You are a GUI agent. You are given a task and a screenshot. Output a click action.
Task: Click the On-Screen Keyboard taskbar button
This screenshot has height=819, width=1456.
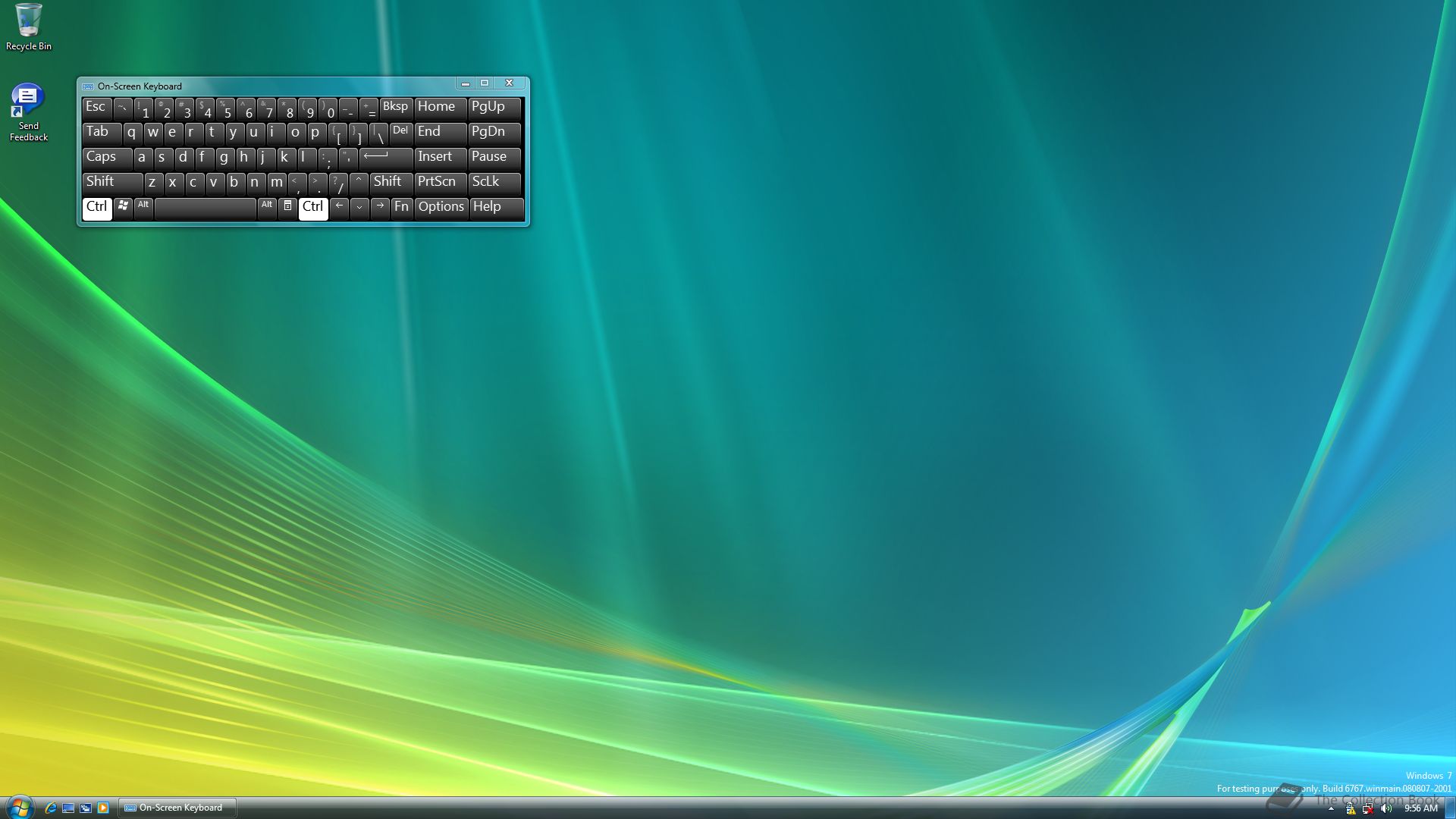pos(177,808)
